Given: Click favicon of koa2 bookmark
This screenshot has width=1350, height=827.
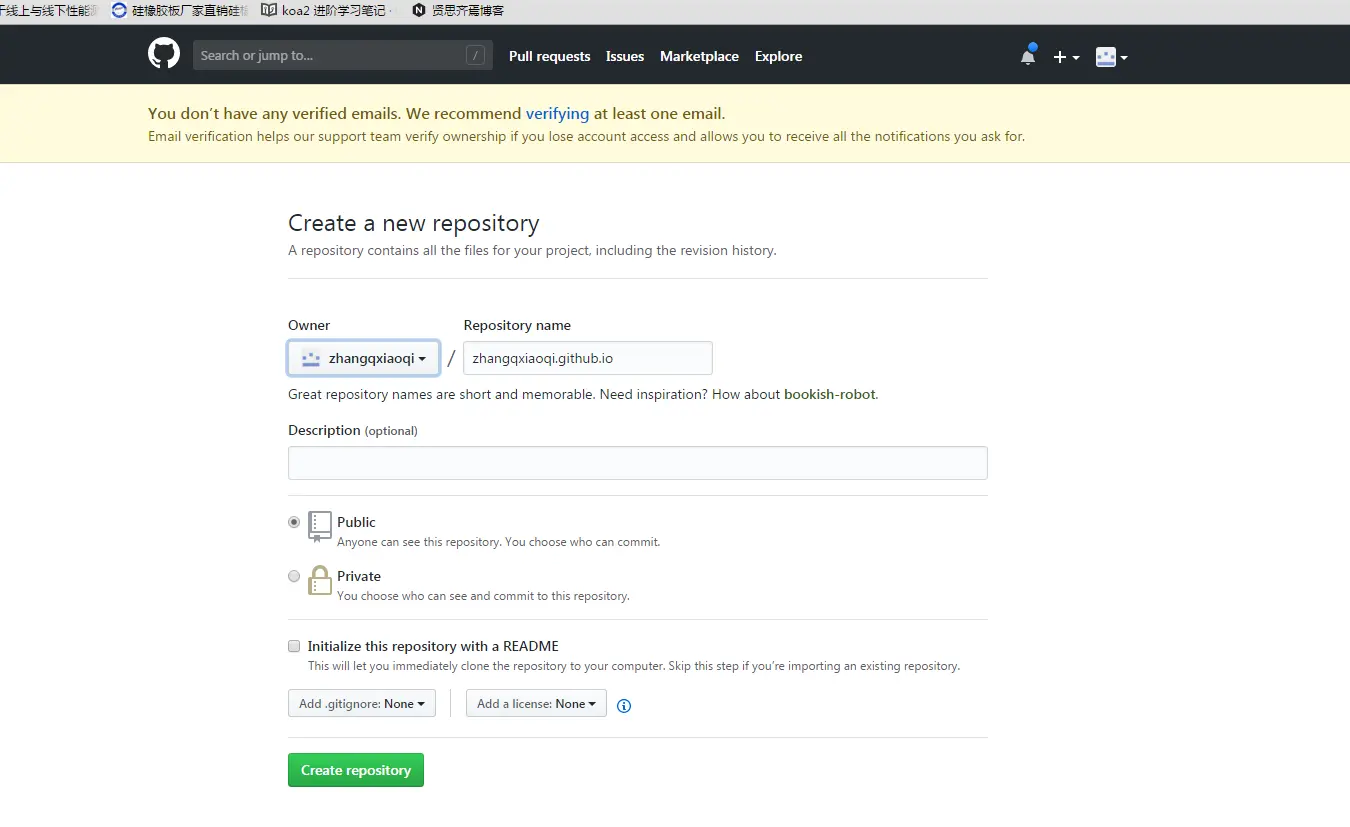Looking at the screenshot, I should click(269, 10).
